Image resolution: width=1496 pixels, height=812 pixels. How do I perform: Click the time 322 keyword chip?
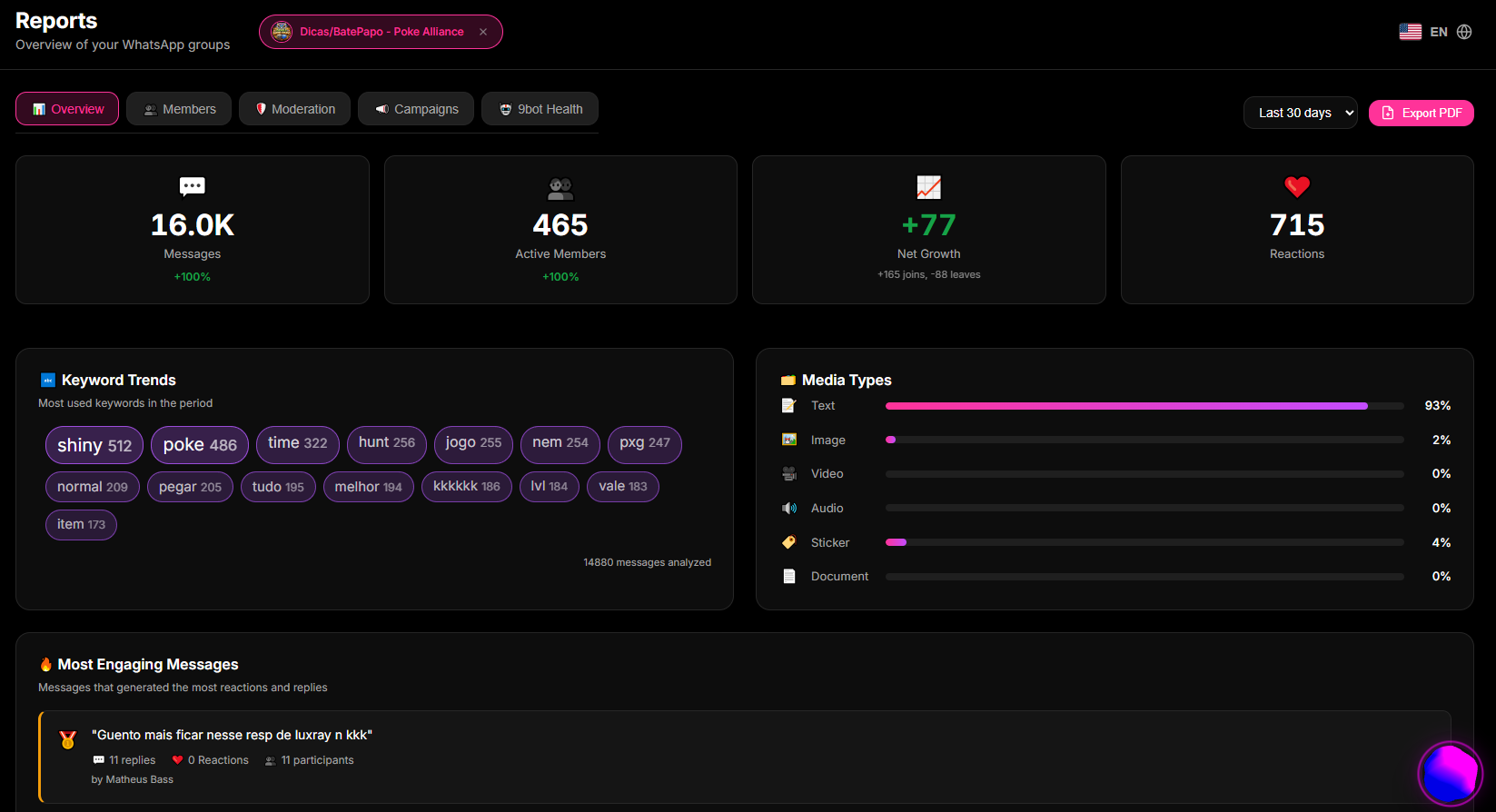coord(298,443)
